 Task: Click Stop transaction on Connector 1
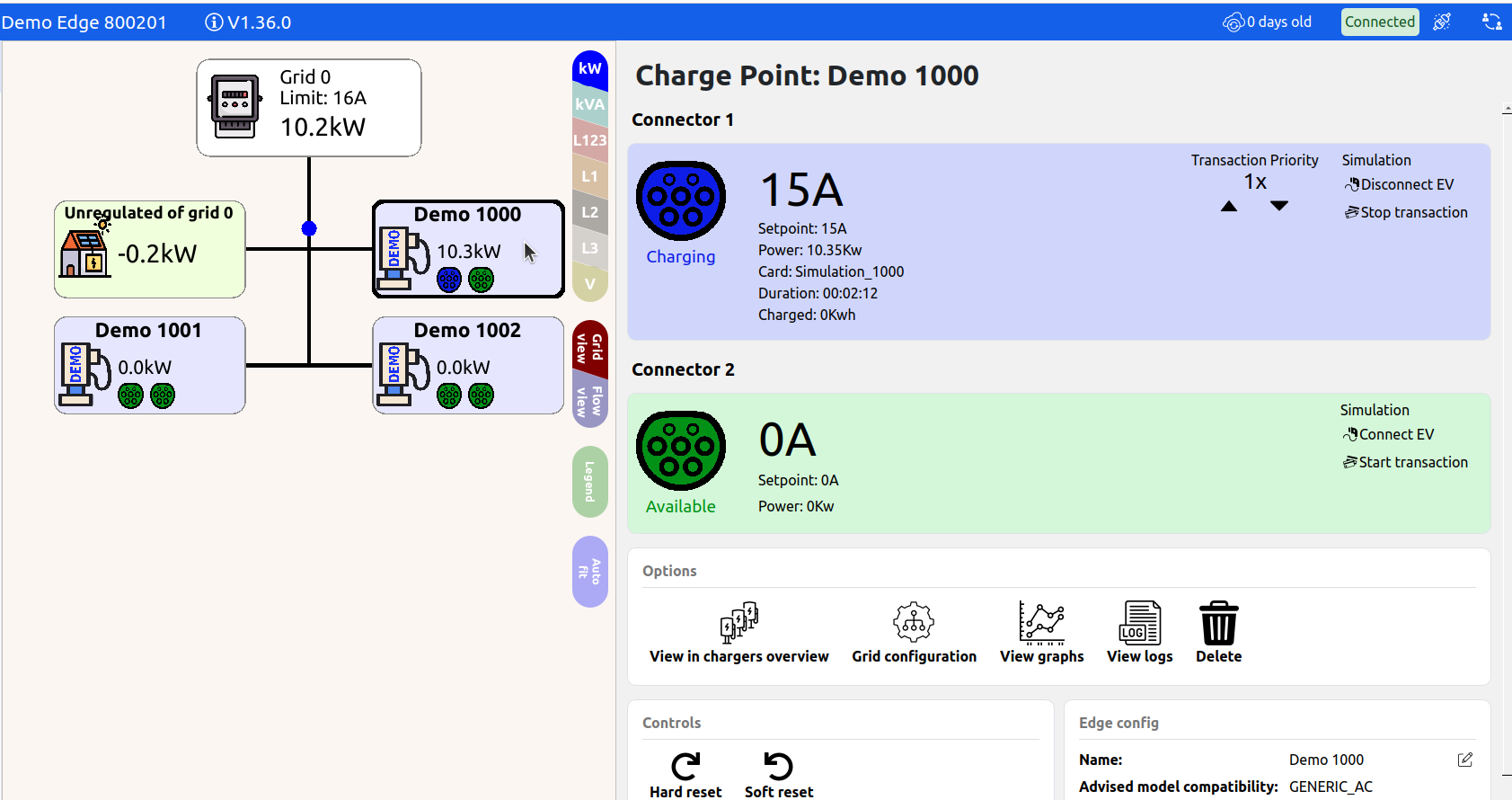pos(1406,212)
